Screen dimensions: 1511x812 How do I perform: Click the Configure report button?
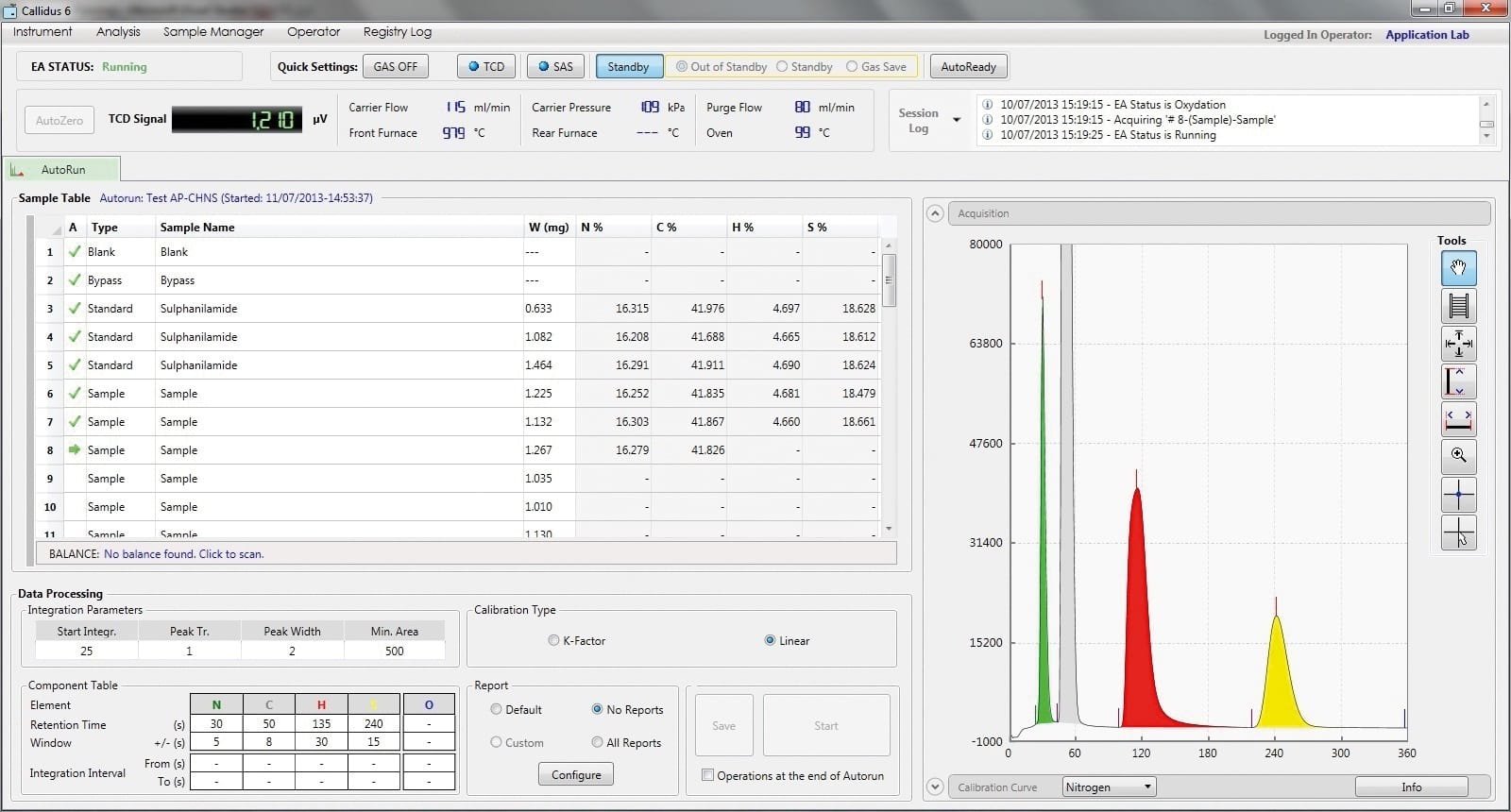click(576, 774)
